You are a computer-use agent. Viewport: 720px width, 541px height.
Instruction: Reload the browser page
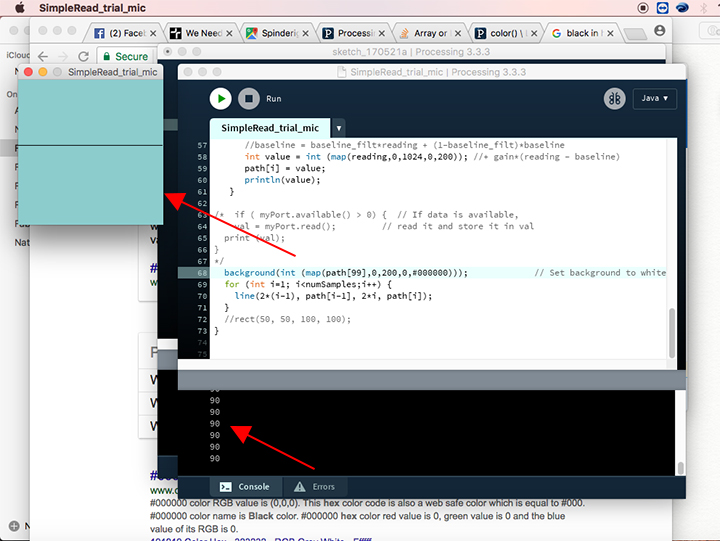[x=83, y=56]
